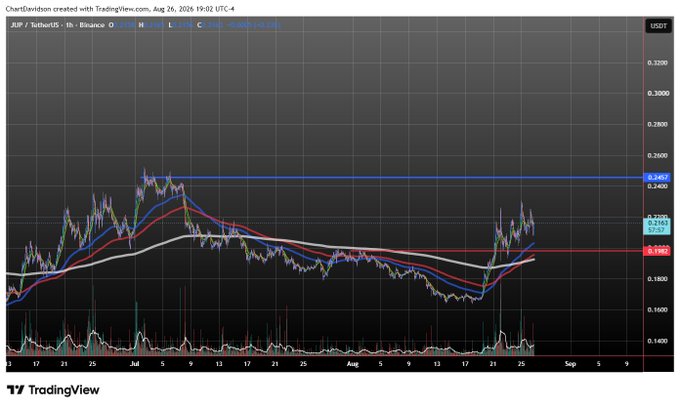Click the current price 0.2163 label
Screen dimensions: 680x408
(x=657, y=226)
